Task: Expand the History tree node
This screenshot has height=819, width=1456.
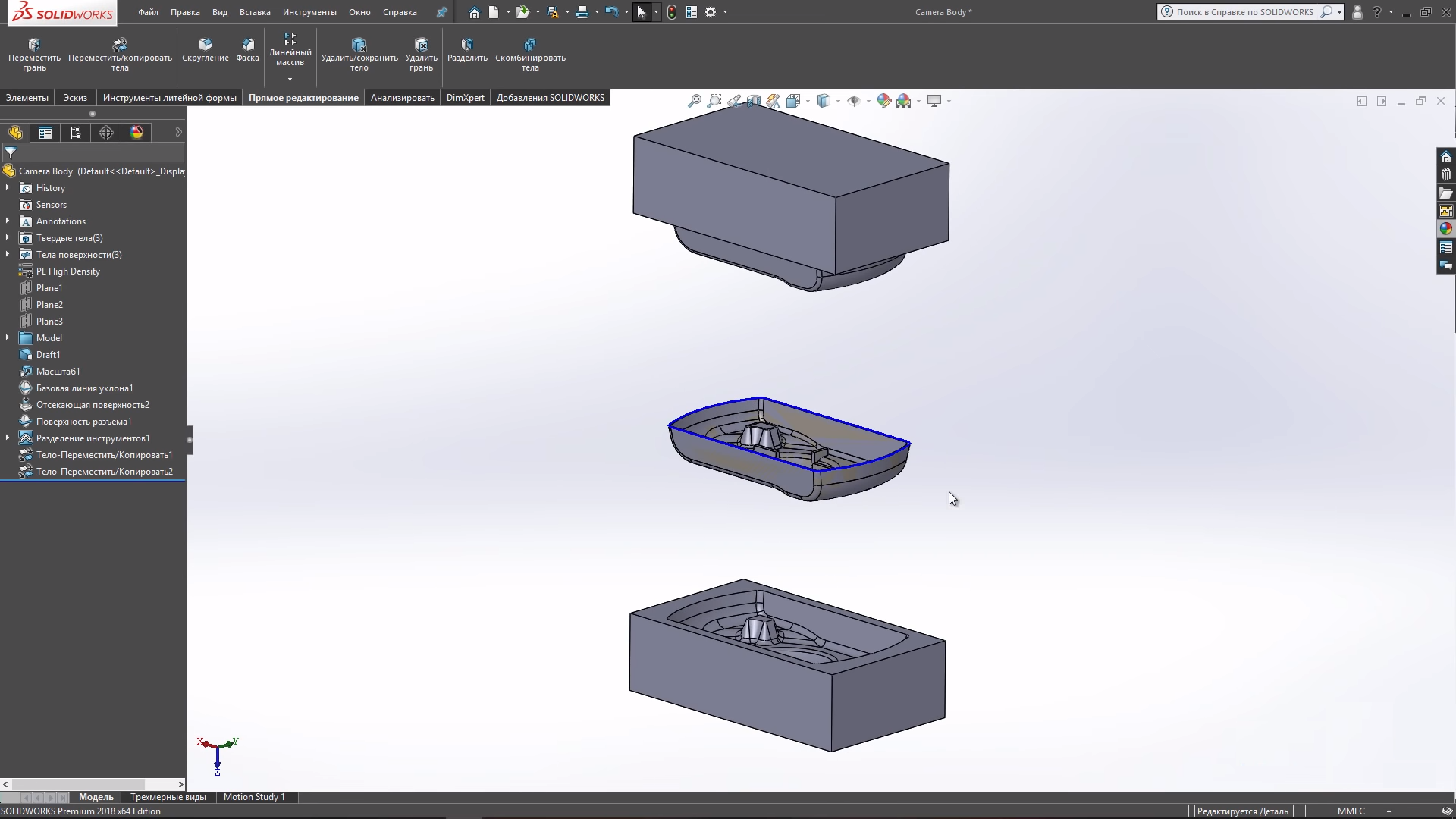Action: pyautogui.click(x=8, y=187)
